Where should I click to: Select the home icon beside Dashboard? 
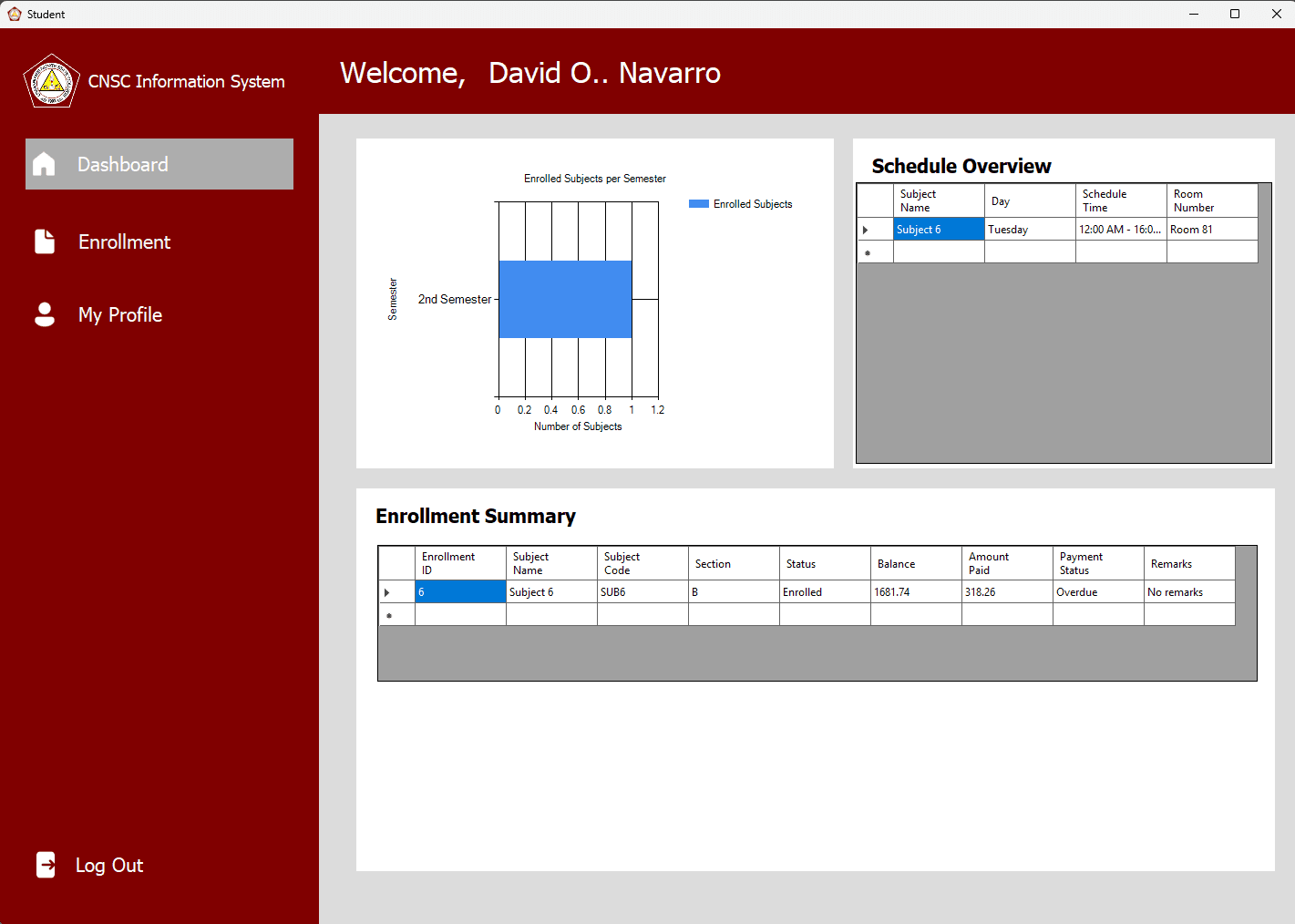(44, 164)
